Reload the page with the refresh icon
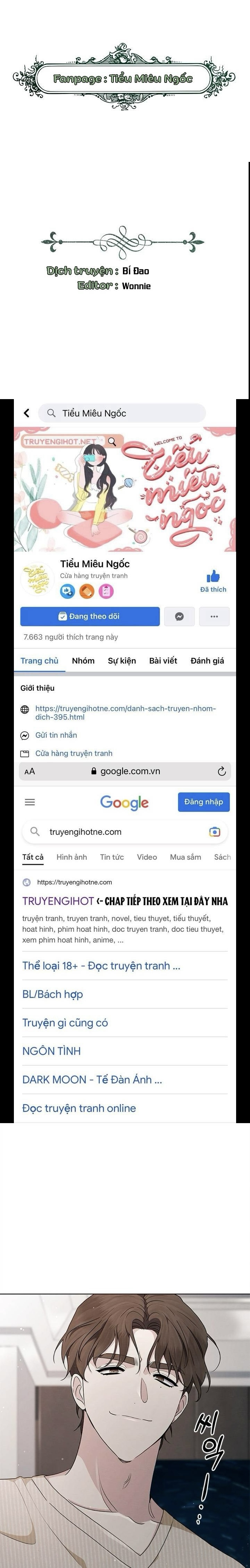 (222, 771)
